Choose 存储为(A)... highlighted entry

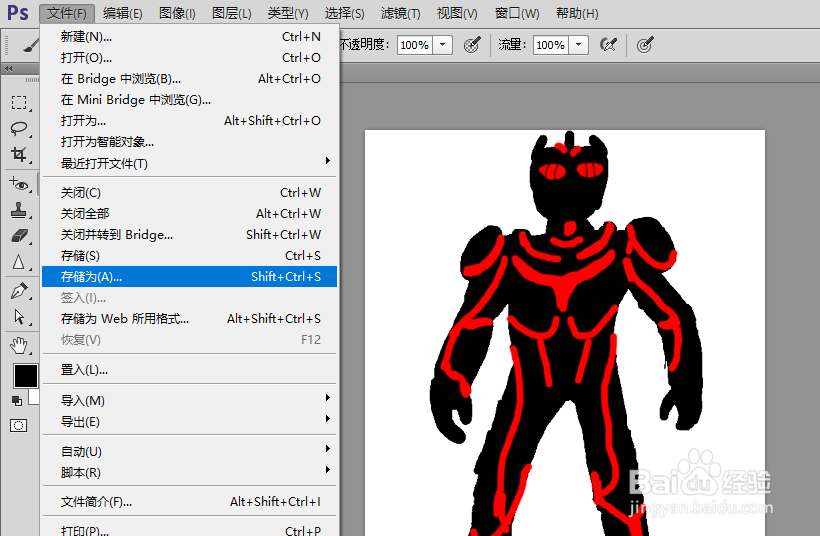click(189, 277)
